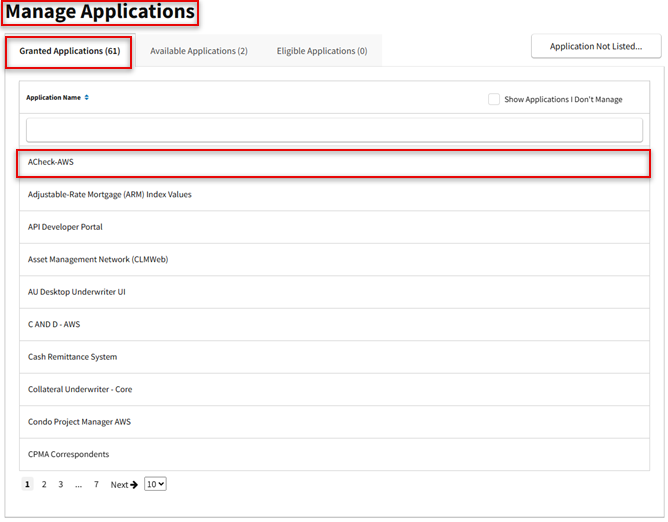This screenshot has width=668, height=522.
Task: Select AU Desktop Underwriter UI
Action: pyautogui.click(x=334, y=292)
